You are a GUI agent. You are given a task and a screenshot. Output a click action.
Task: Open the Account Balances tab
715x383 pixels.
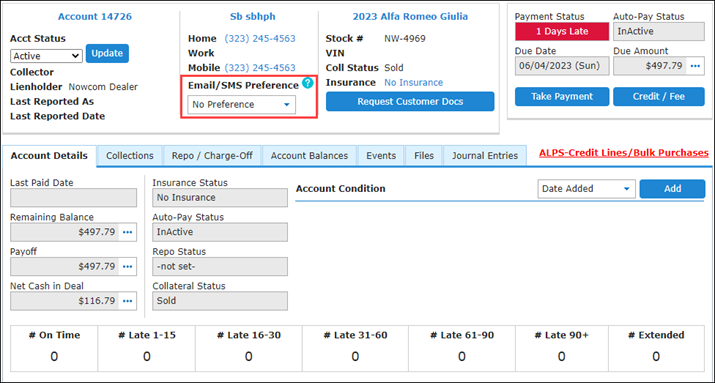tap(309, 156)
